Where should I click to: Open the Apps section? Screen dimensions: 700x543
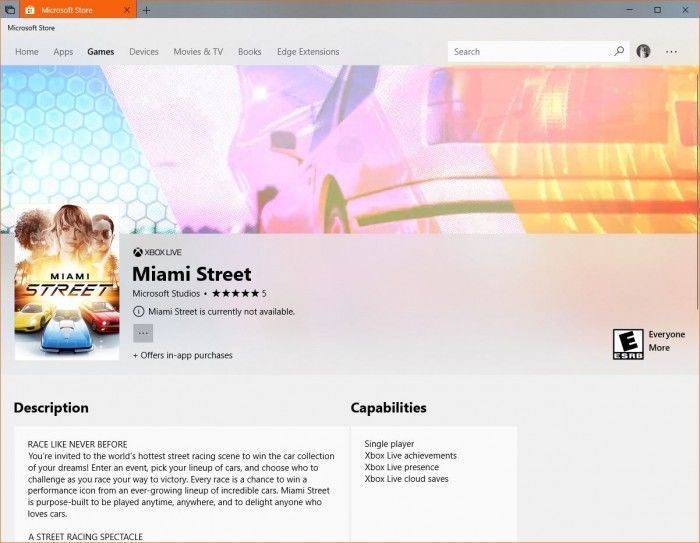(x=63, y=52)
